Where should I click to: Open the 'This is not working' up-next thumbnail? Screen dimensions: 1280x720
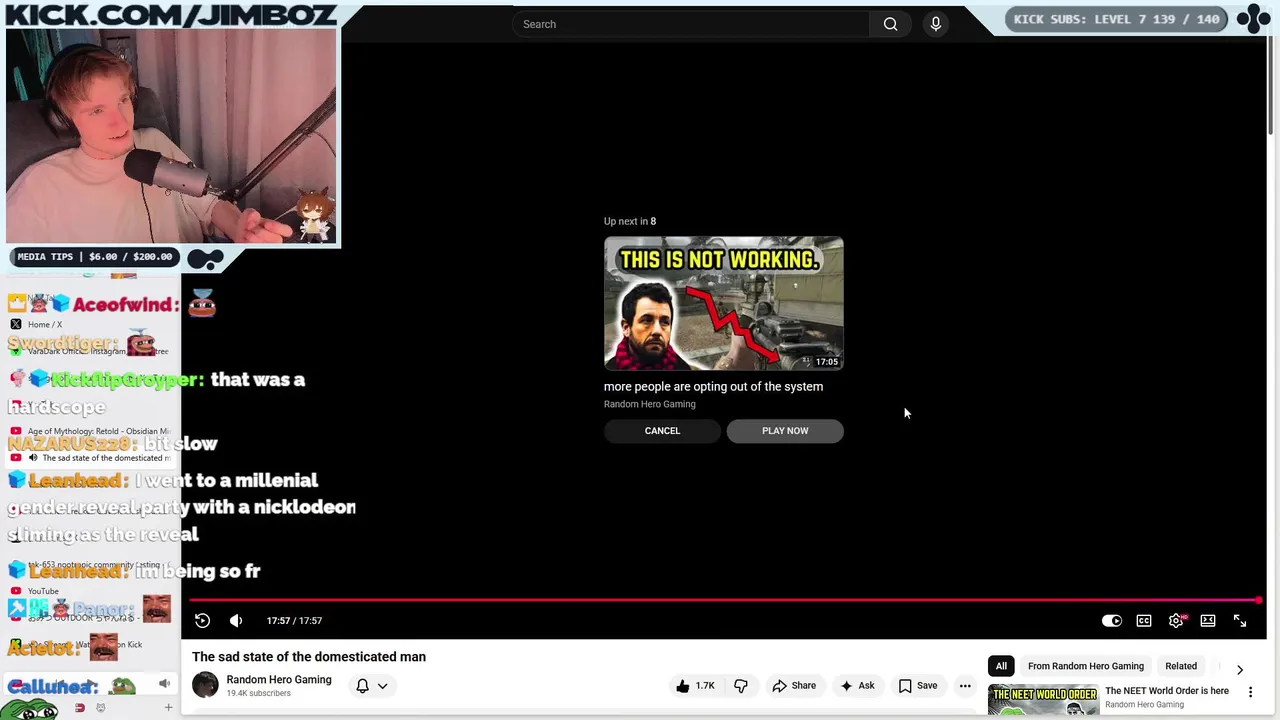coord(724,304)
